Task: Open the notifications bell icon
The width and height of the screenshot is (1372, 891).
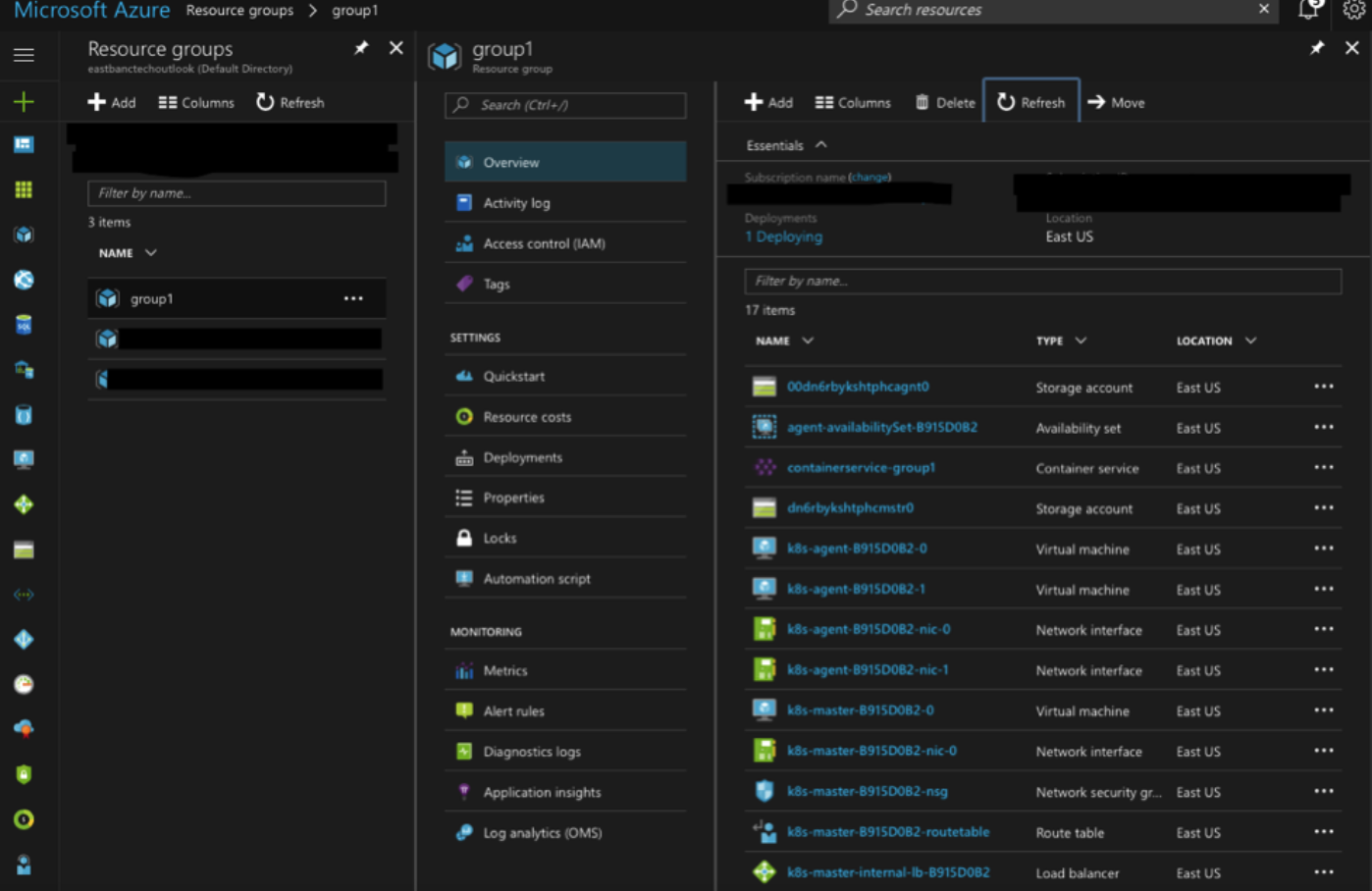Action: coord(1308,10)
